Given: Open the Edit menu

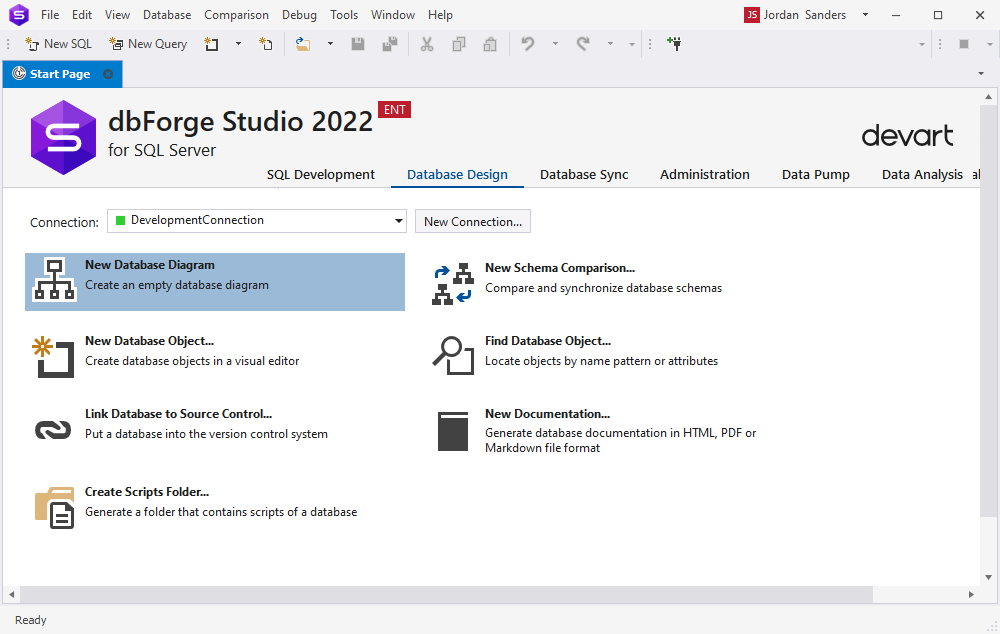Looking at the screenshot, I should tap(82, 15).
